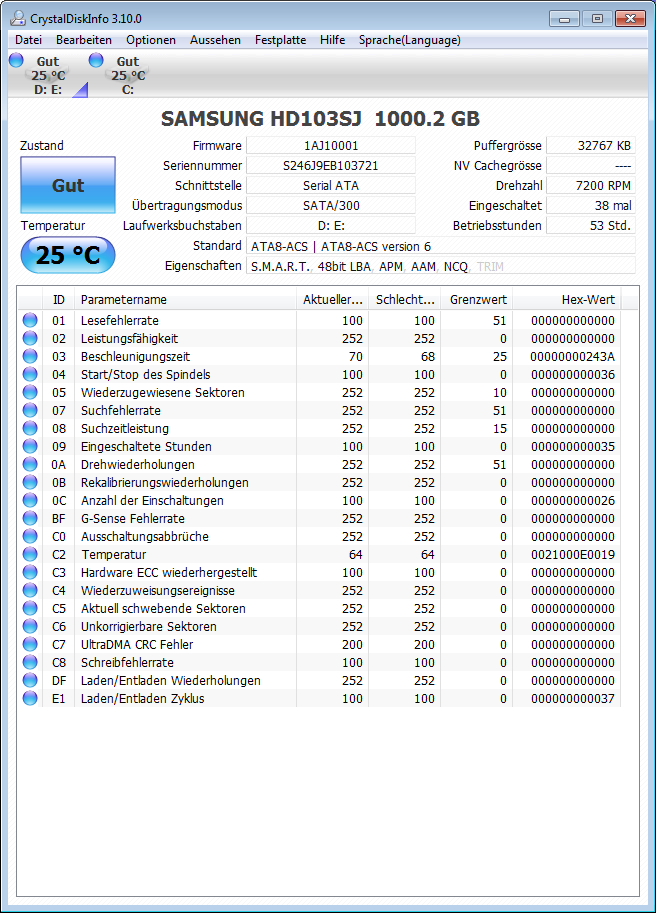Click the Betriebsstunden field 53 Std.

pos(591,225)
